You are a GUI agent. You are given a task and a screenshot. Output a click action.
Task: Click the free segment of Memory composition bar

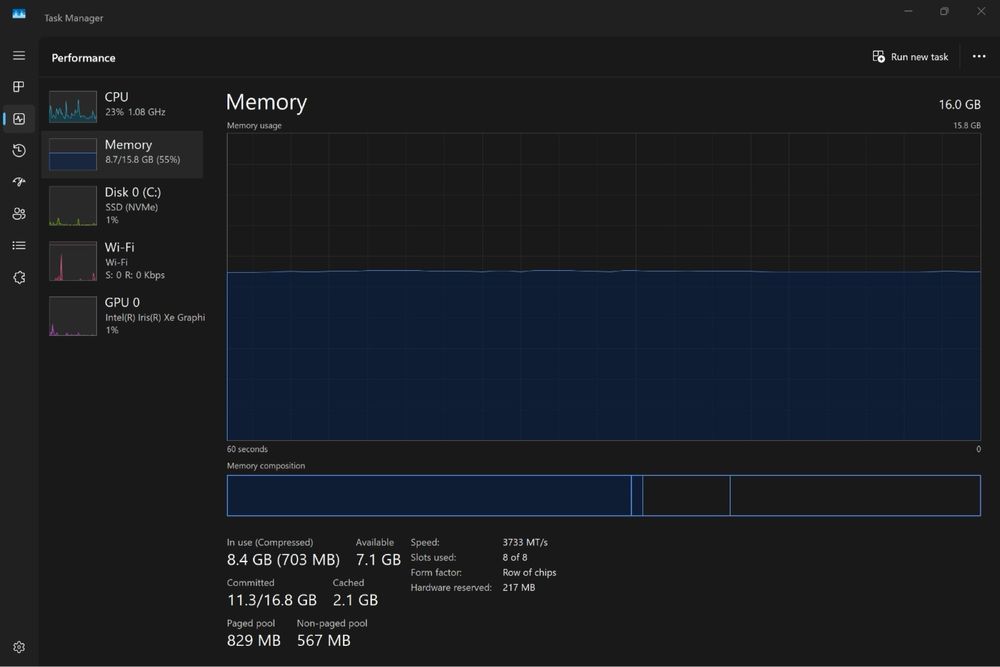(855, 495)
